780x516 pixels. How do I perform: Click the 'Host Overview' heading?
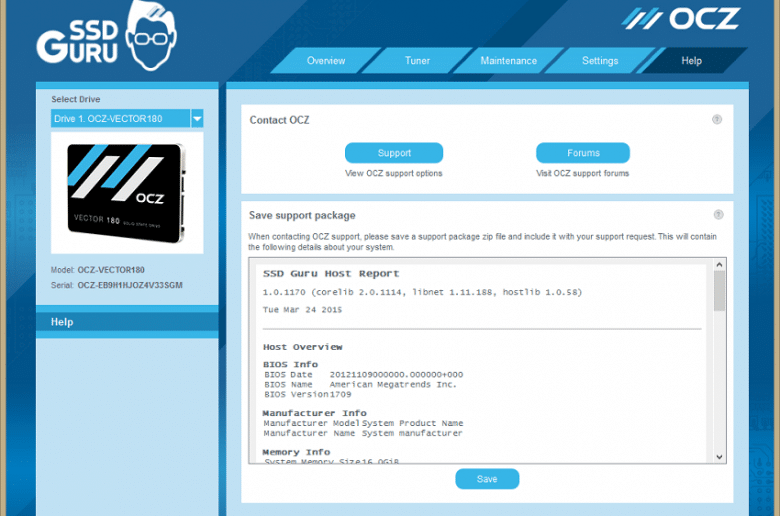coord(302,347)
